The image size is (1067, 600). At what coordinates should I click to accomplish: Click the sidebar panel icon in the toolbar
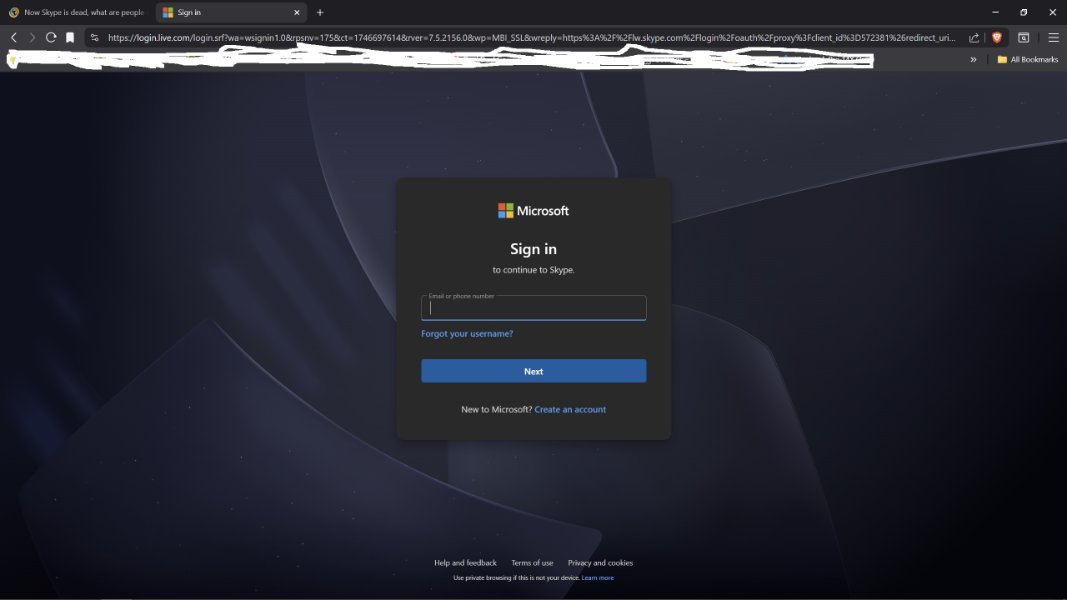(x=1024, y=37)
